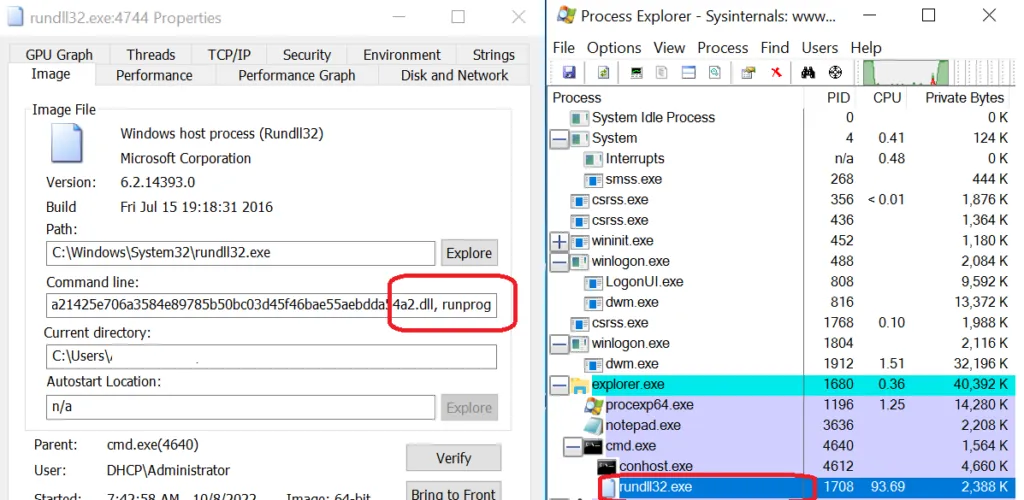Open the File menu in Process Explorer
This screenshot has width=1024, height=500.
click(564, 48)
